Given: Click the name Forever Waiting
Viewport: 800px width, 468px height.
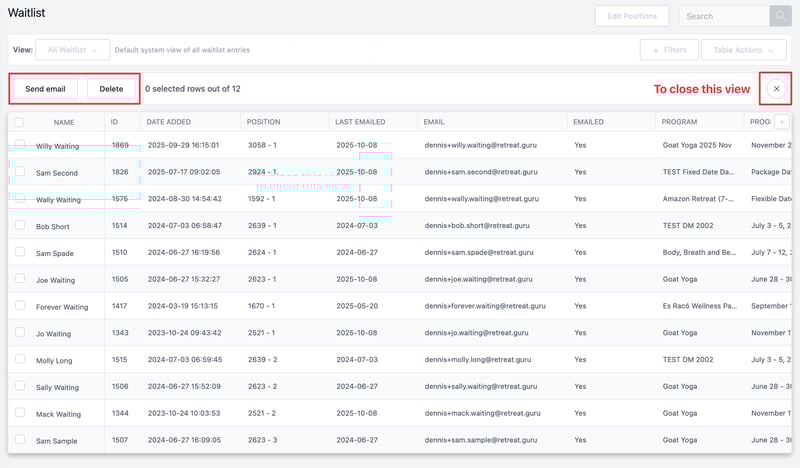Looking at the screenshot, I should (62, 307).
